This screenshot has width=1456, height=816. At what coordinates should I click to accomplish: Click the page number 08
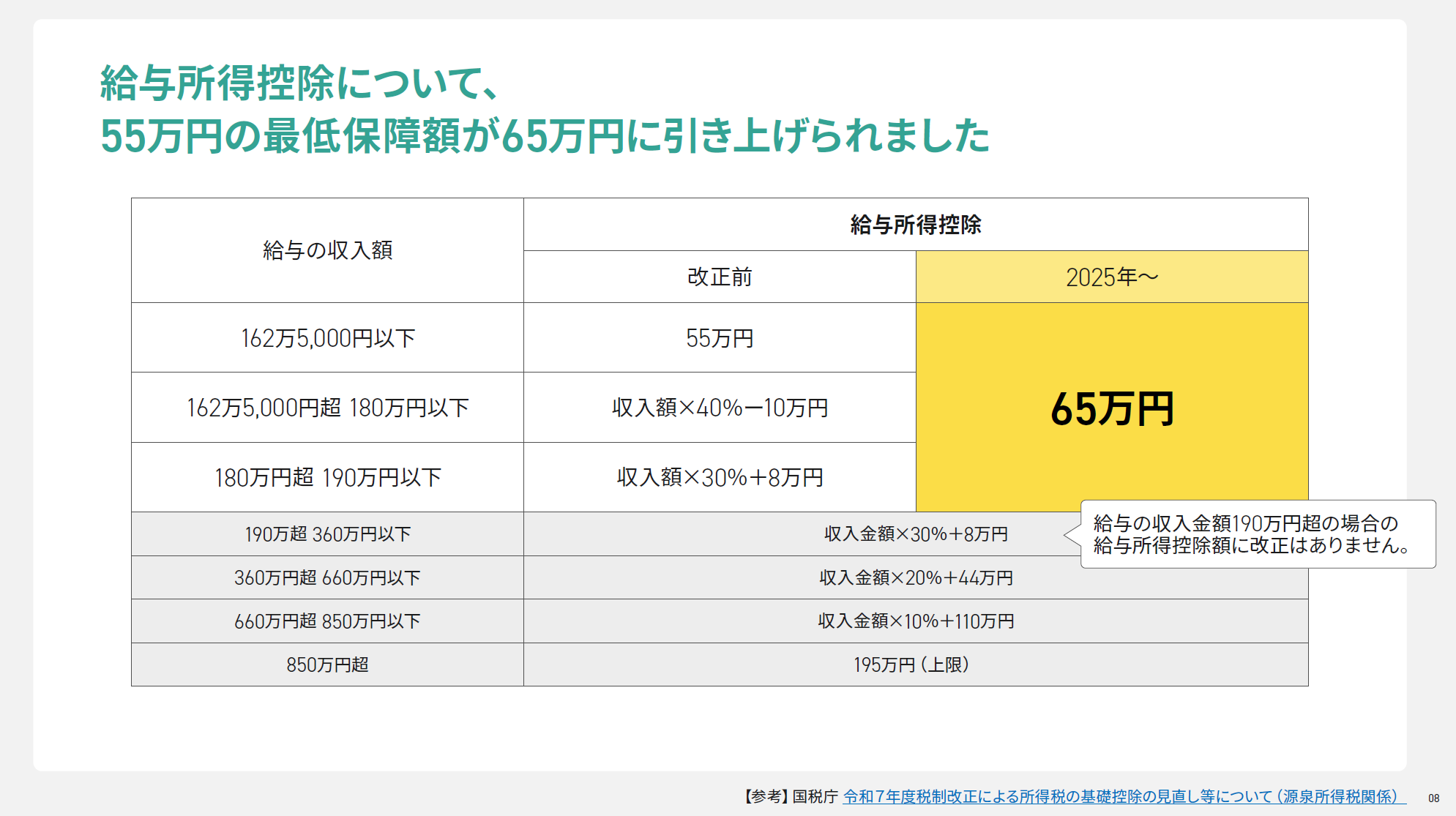(x=1433, y=799)
